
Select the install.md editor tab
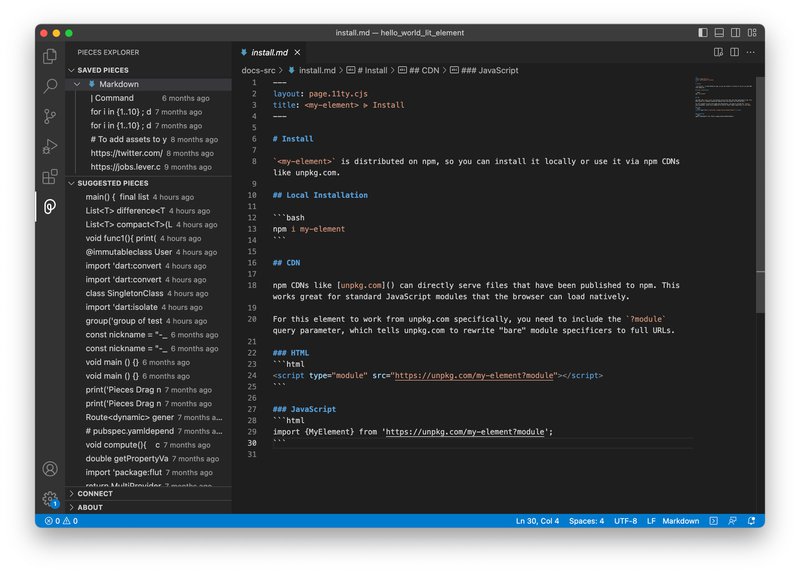(x=270, y=53)
